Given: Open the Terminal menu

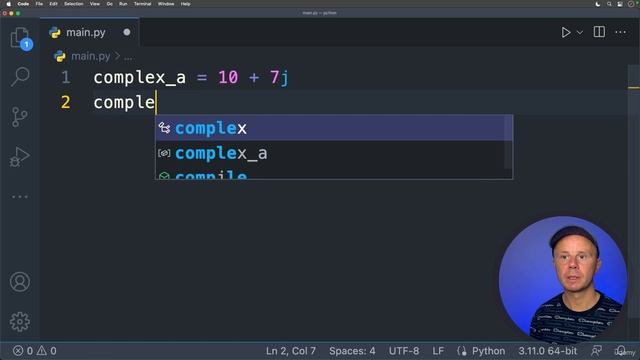Looking at the screenshot, I should pyautogui.click(x=142, y=4).
